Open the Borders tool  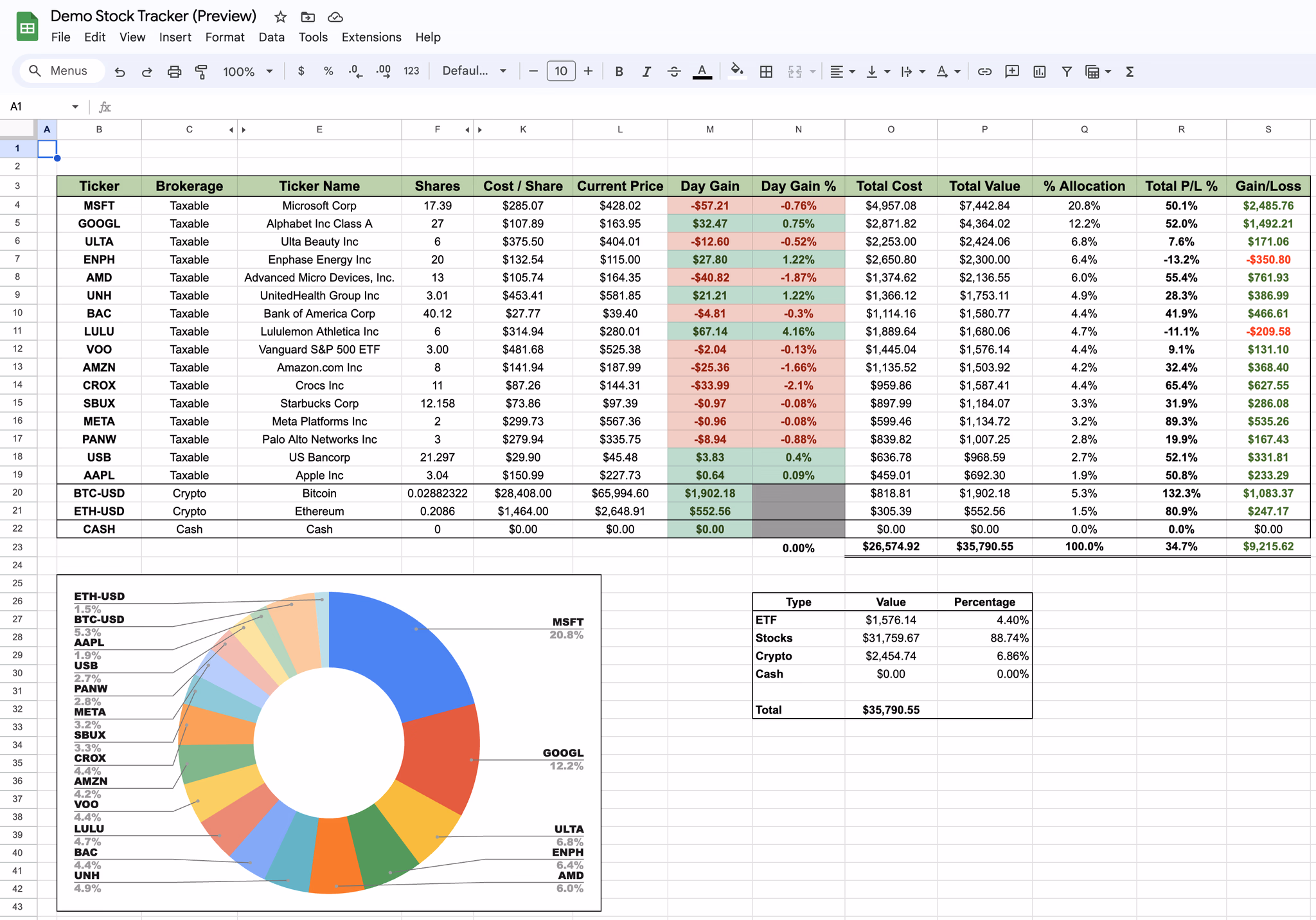(x=766, y=71)
